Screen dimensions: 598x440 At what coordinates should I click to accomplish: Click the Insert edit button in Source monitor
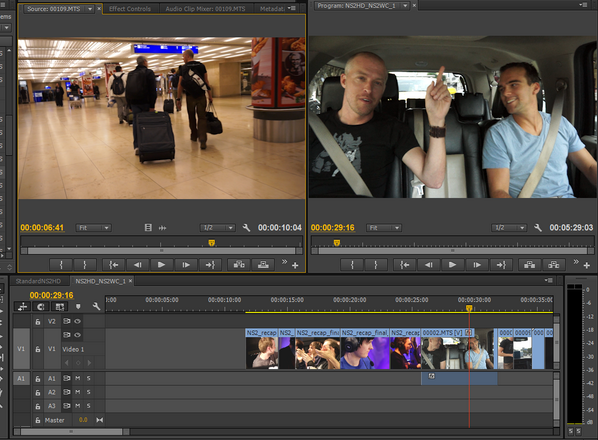point(239,265)
